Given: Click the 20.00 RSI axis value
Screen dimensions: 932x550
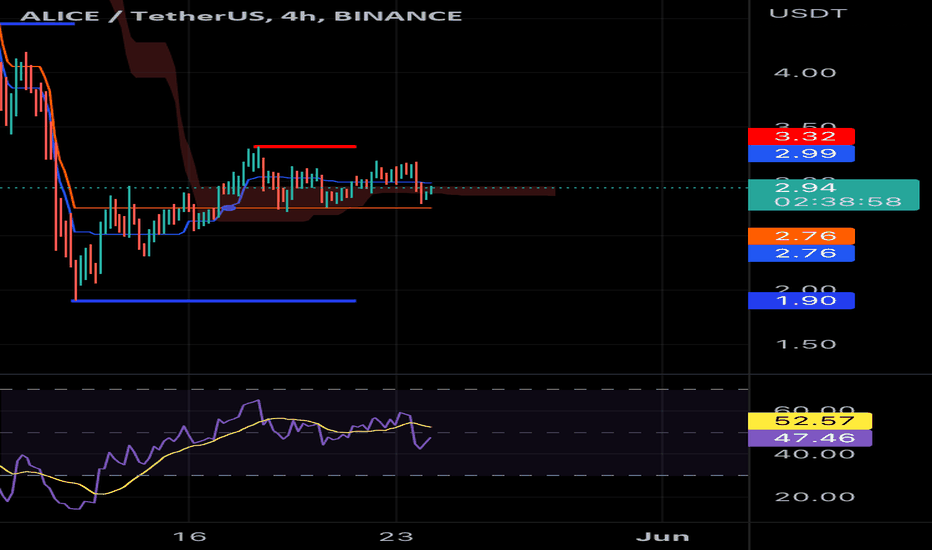Looking at the screenshot, I should (814, 497).
